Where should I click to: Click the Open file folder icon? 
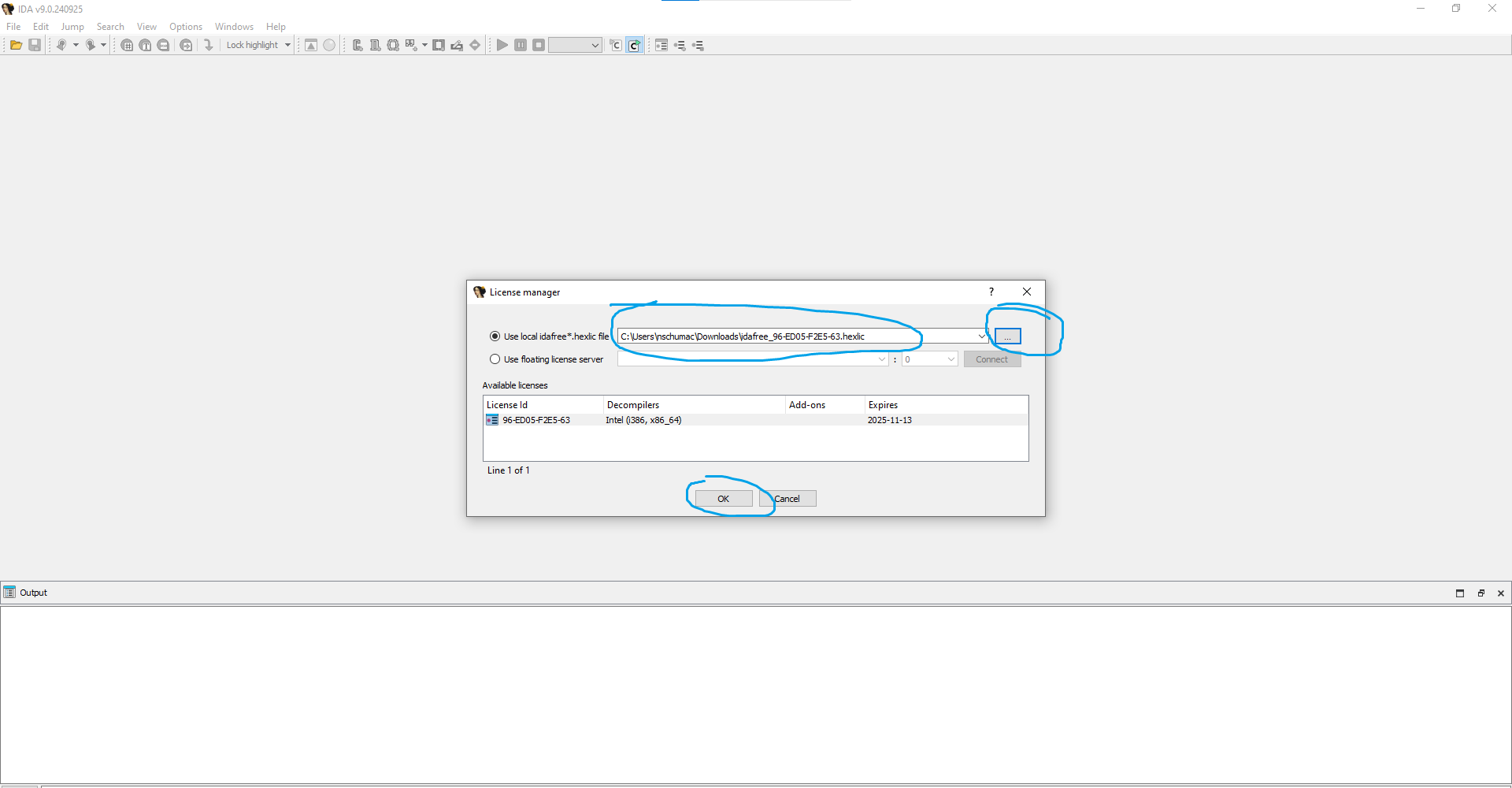[x=16, y=45]
